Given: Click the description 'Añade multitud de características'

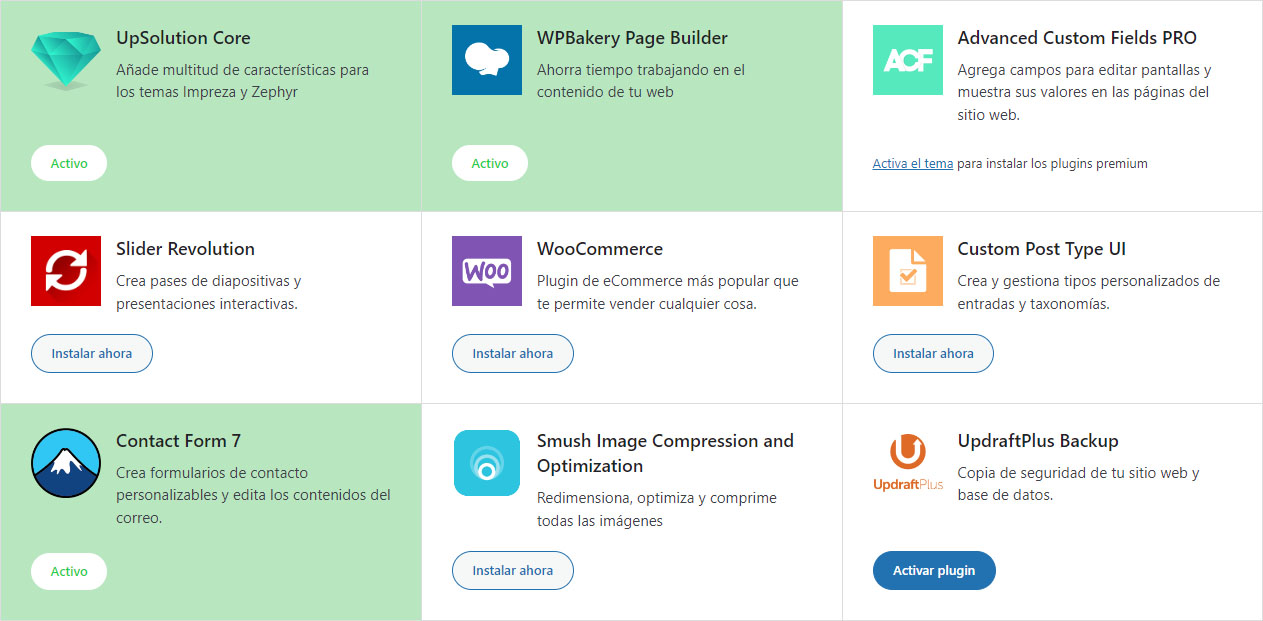Looking at the screenshot, I should [x=242, y=81].
